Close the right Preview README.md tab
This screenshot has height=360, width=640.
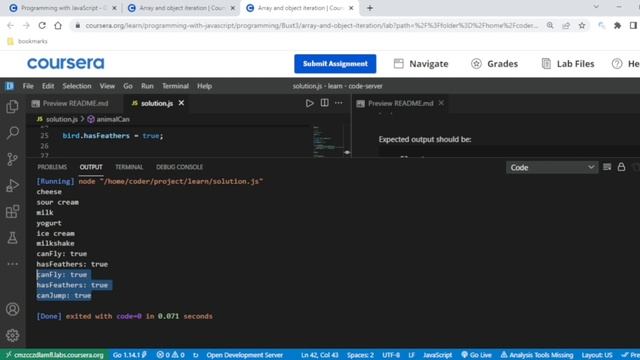point(441,103)
